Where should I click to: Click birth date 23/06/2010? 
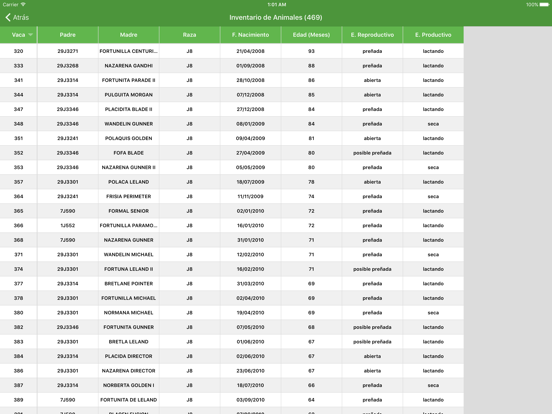(x=250, y=371)
